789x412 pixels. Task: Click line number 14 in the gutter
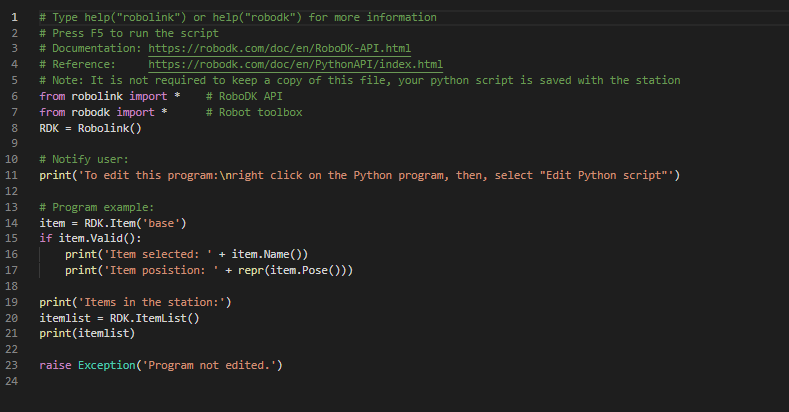14,222
